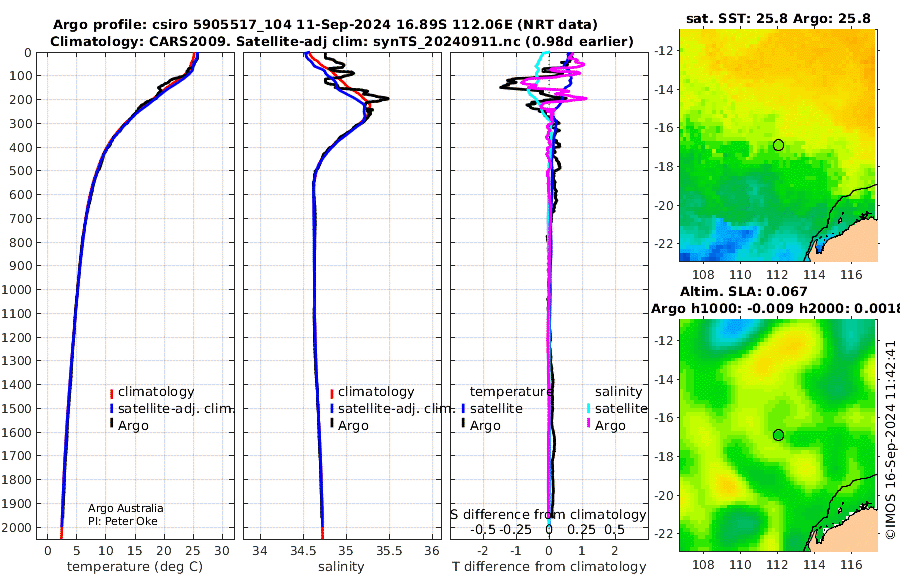900x580 pixels.
Task: Click cyan satellite marker in salinity difference legend
Action: pos(588,409)
